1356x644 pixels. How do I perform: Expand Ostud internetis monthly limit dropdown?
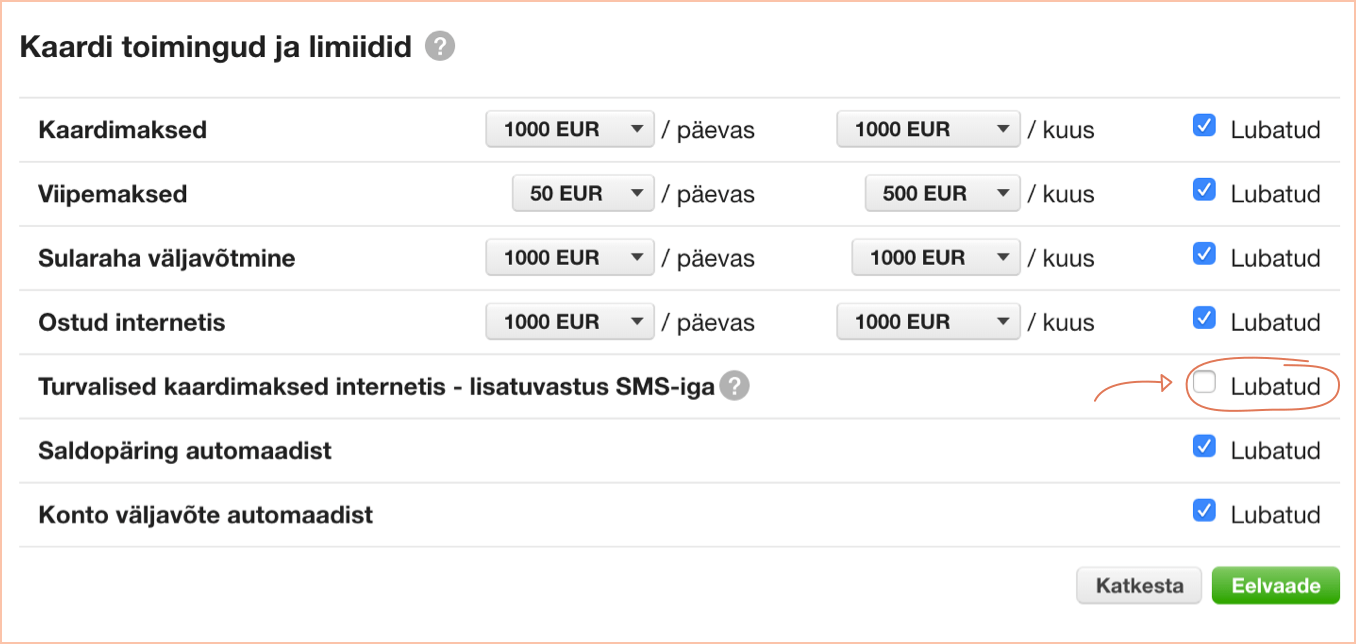tap(928, 321)
